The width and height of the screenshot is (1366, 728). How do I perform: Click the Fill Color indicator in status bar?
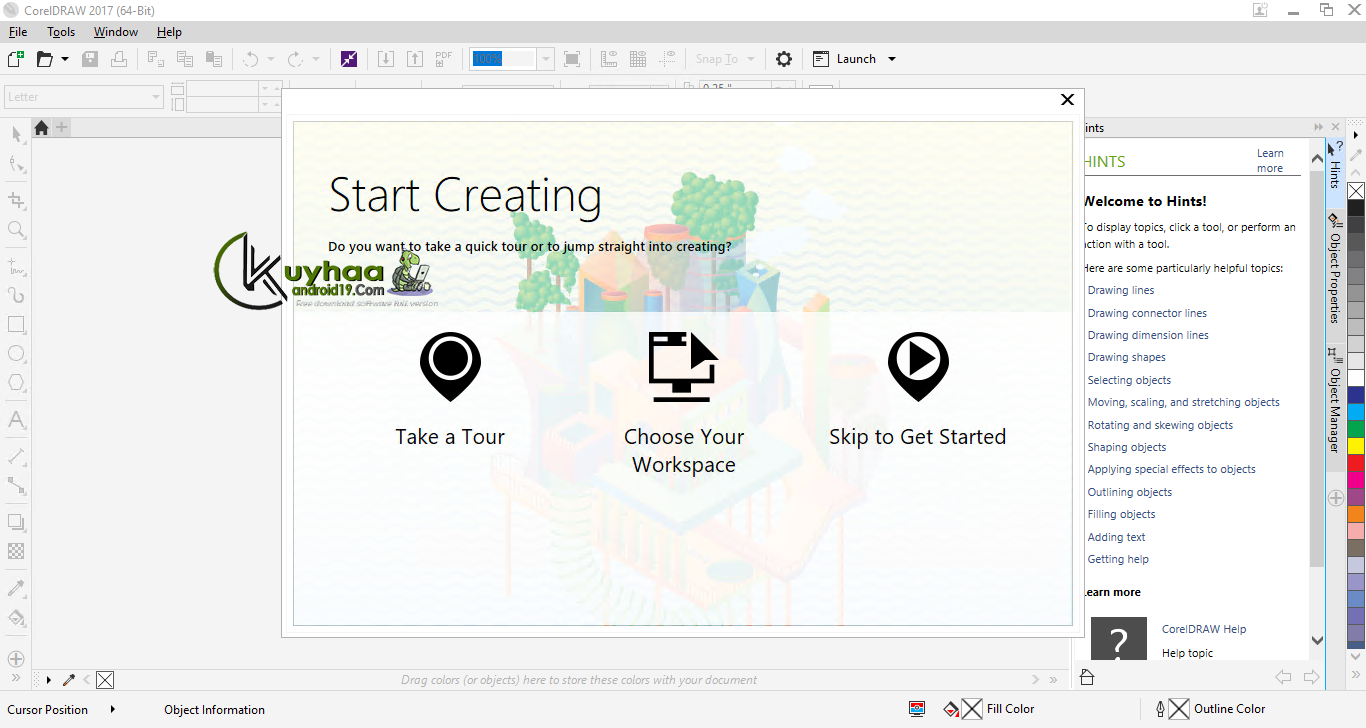[x=989, y=709]
